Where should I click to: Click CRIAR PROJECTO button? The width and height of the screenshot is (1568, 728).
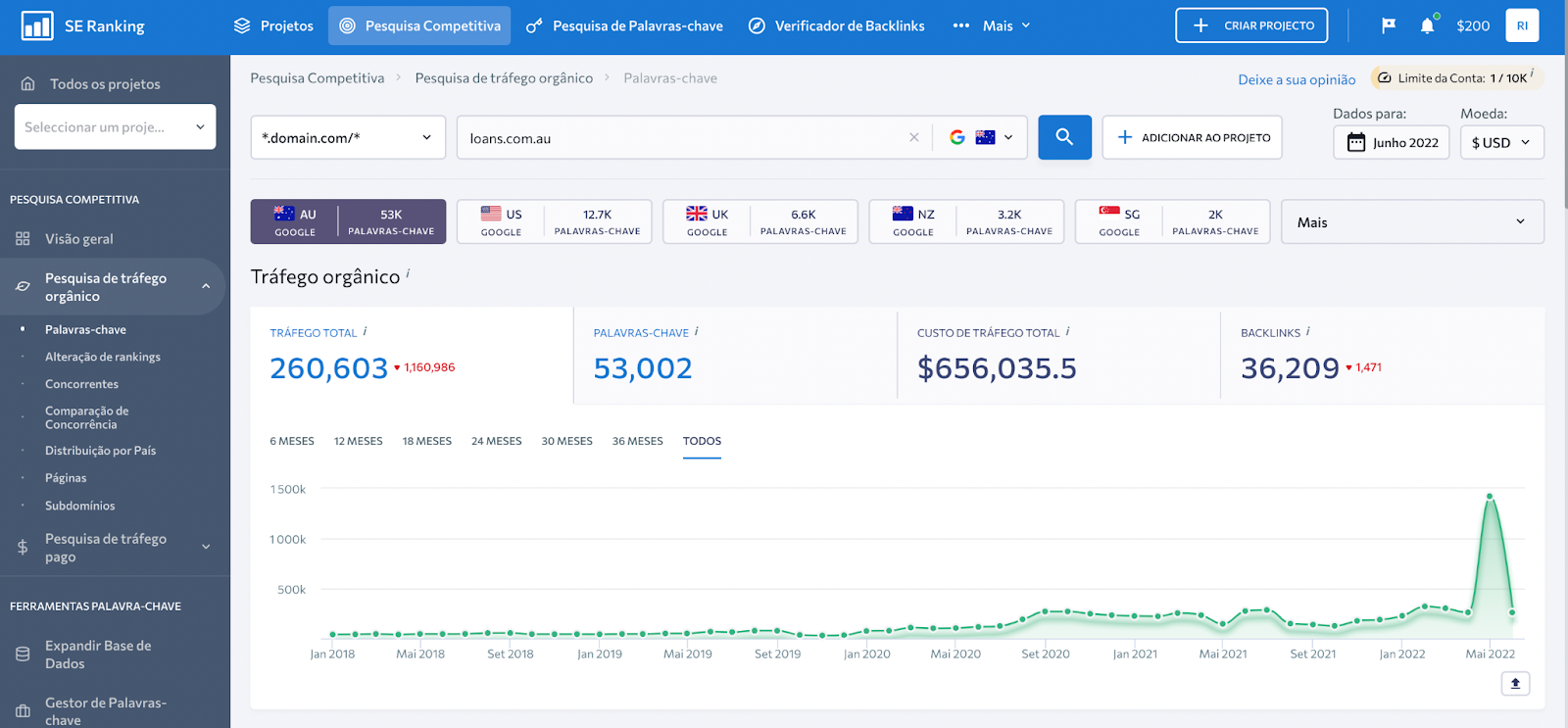[x=1251, y=25]
